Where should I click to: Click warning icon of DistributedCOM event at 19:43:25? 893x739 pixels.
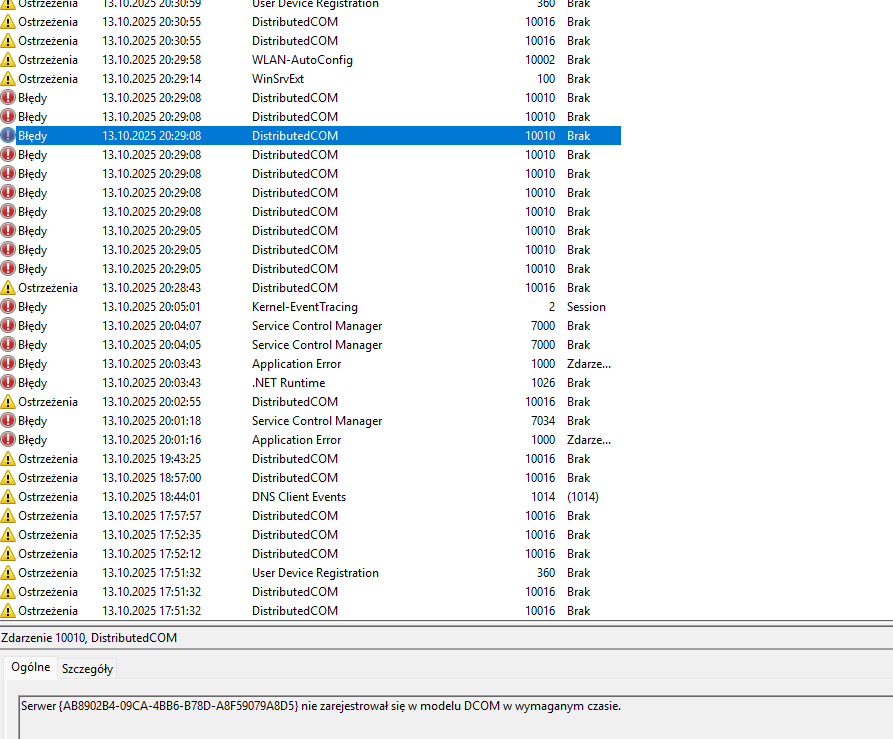pyautogui.click(x=8, y=459)
